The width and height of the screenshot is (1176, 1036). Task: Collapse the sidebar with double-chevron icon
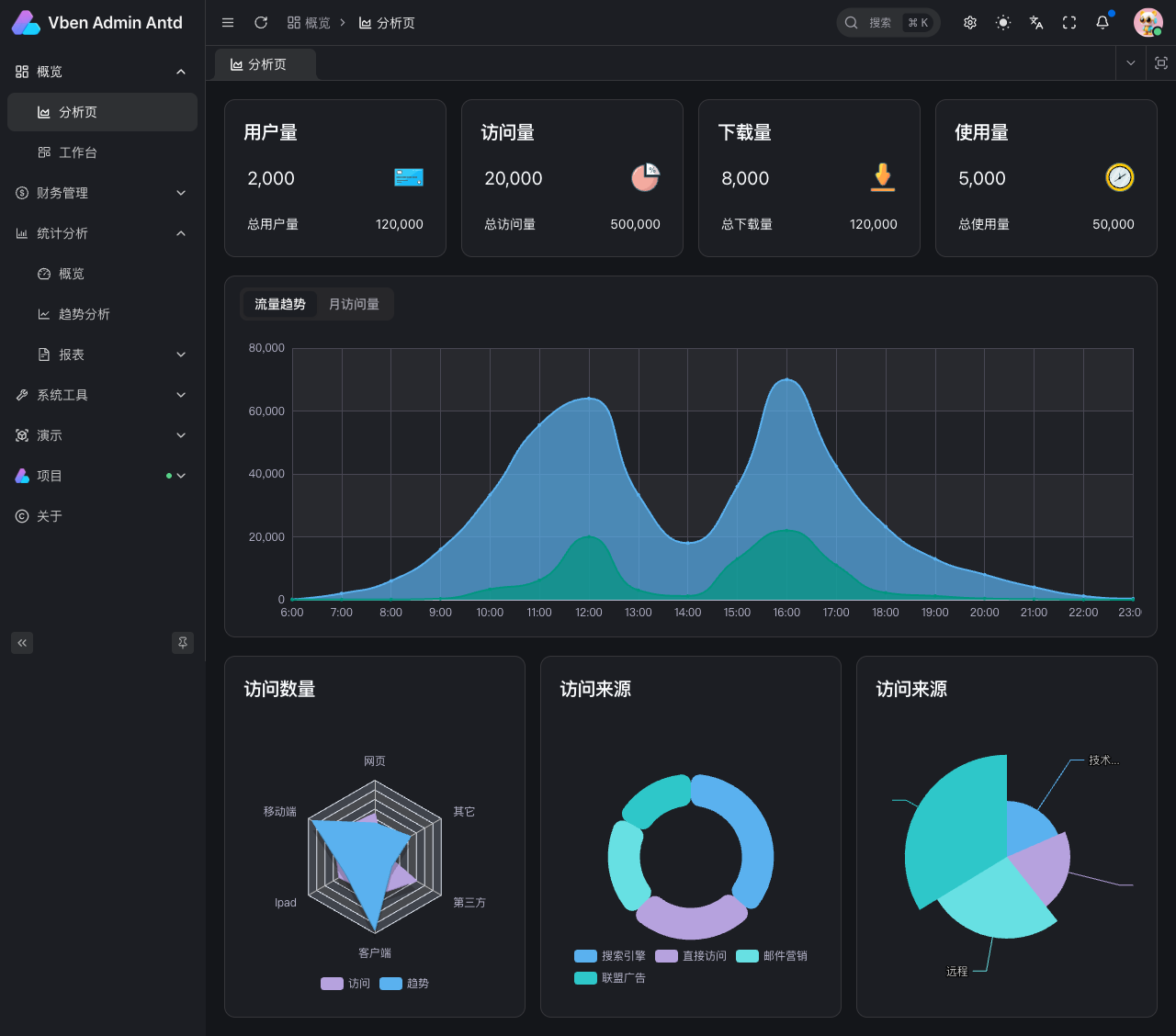[22, 643]
